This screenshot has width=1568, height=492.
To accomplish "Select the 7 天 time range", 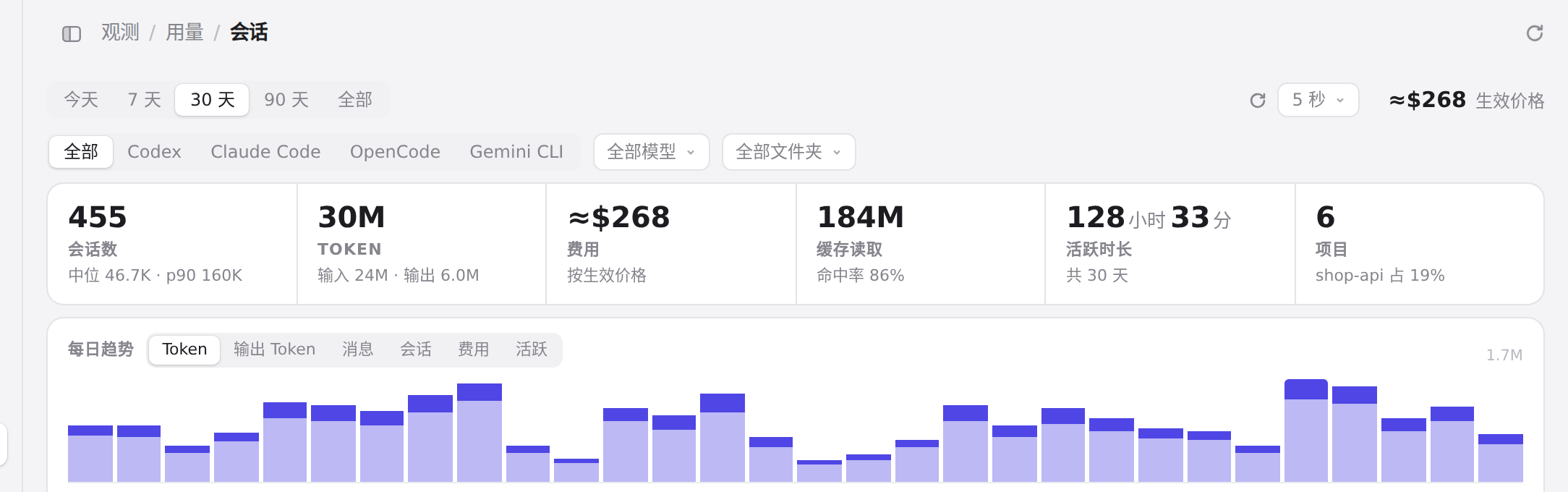I will coord(144,100).
